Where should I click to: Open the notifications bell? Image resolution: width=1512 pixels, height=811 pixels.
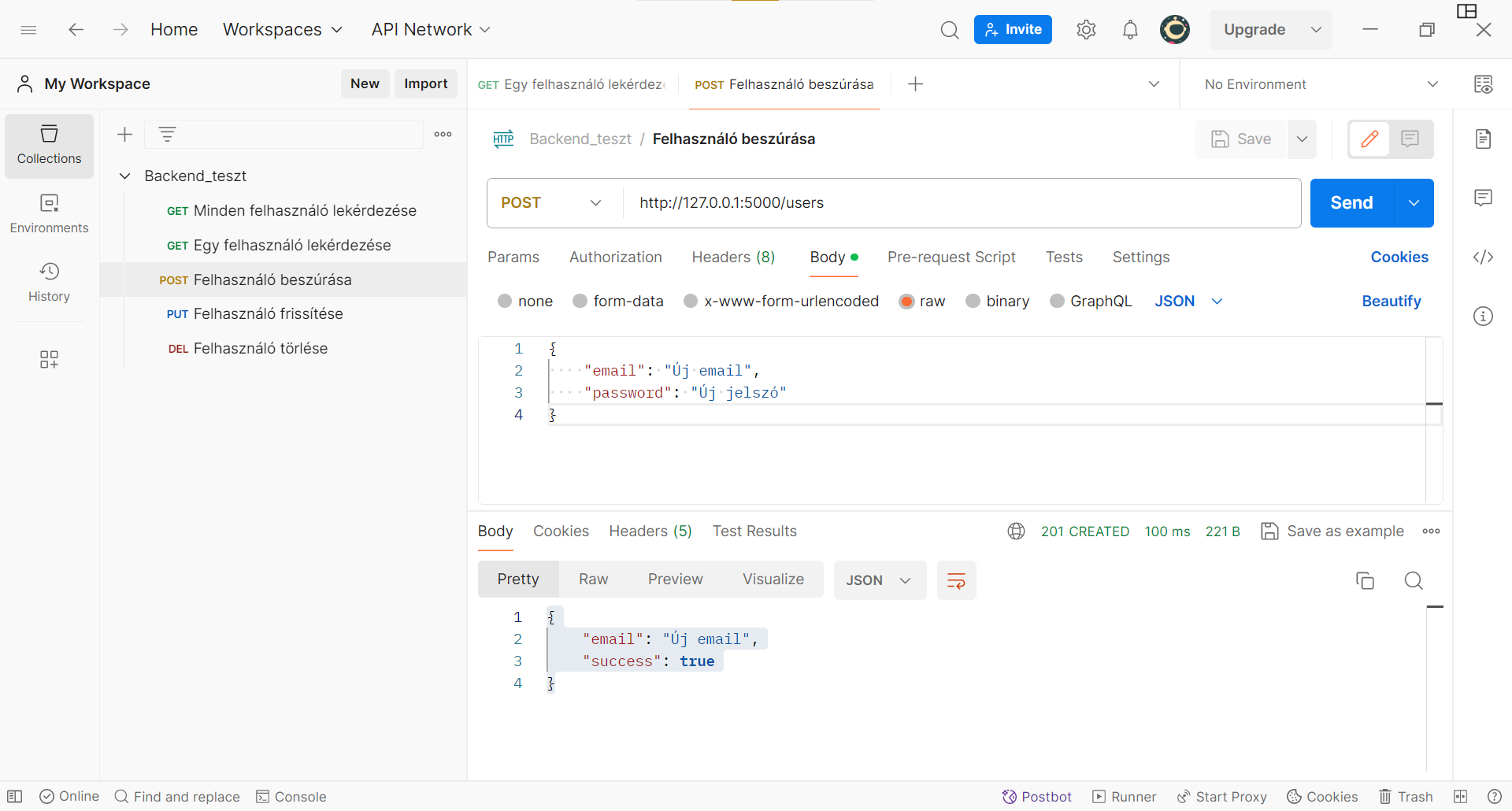click(1130, 30)
